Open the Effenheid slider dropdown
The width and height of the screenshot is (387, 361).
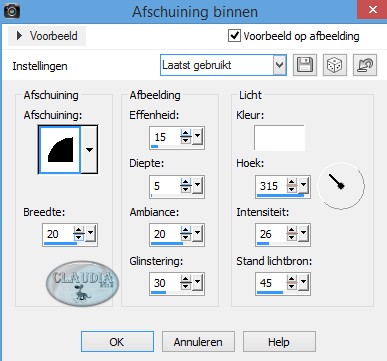197,137
